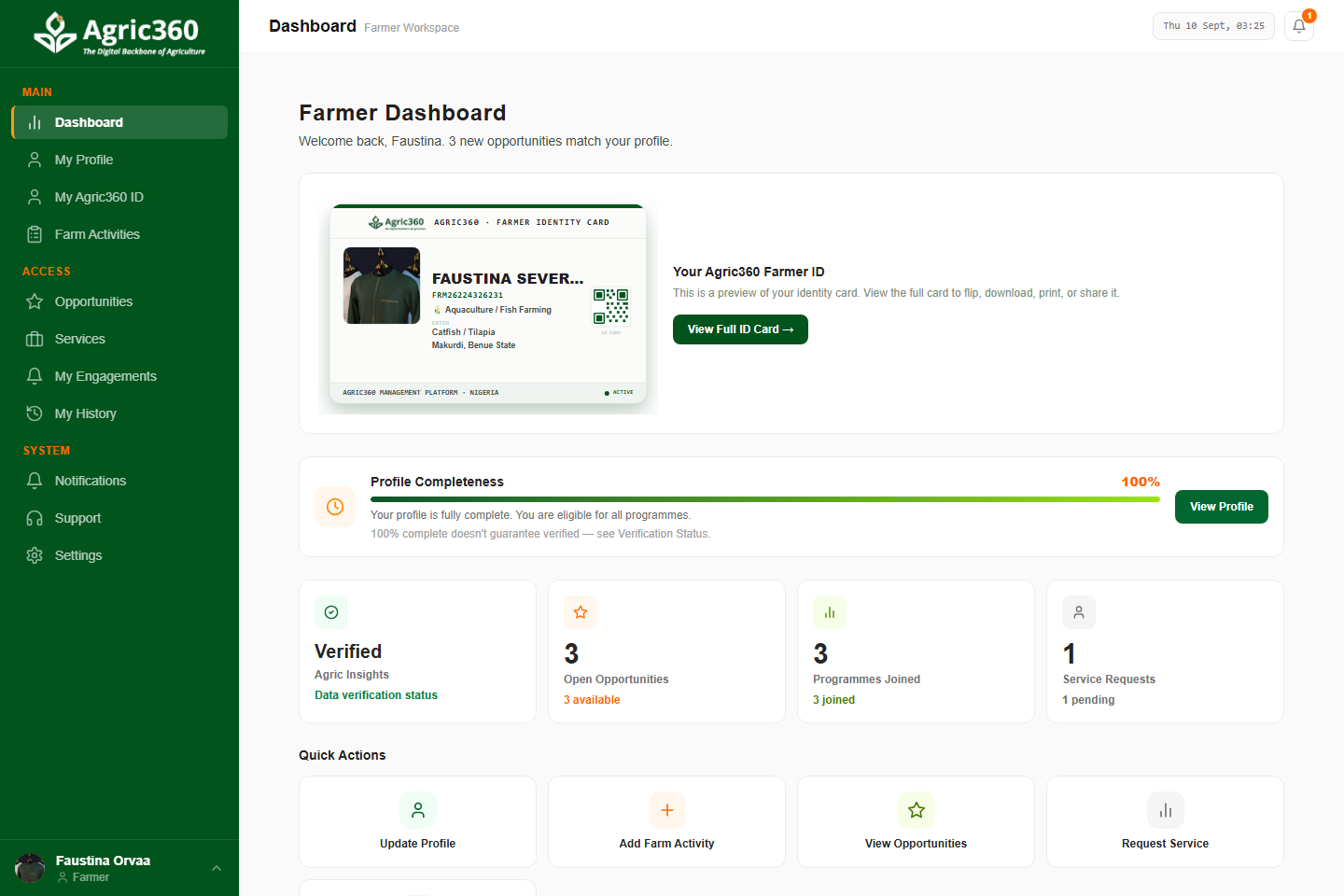Click the Farmer Workspace breadcrumb text
The image size is (1344, 896).
click(x=412, y=28)
